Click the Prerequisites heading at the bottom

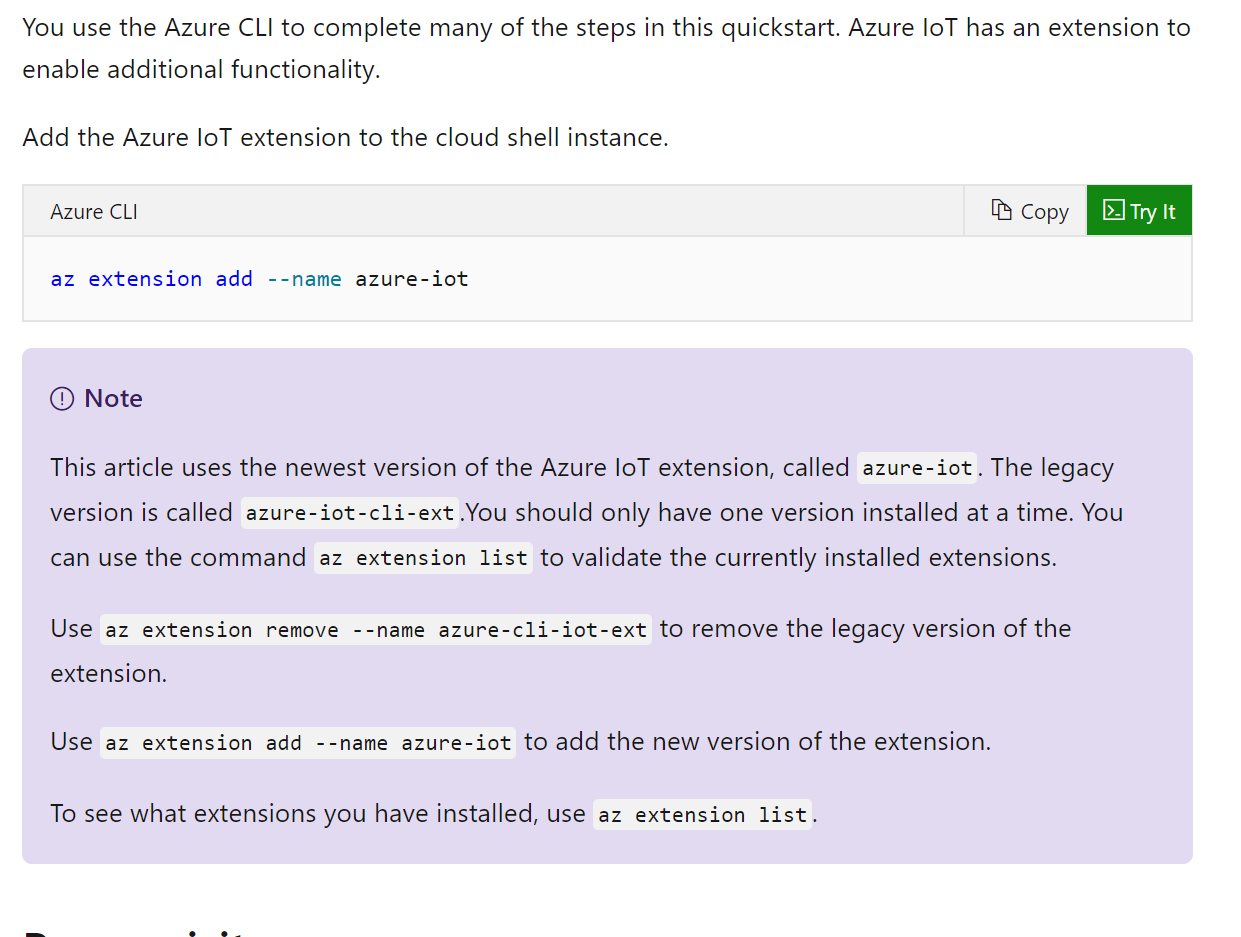(130, 930)
